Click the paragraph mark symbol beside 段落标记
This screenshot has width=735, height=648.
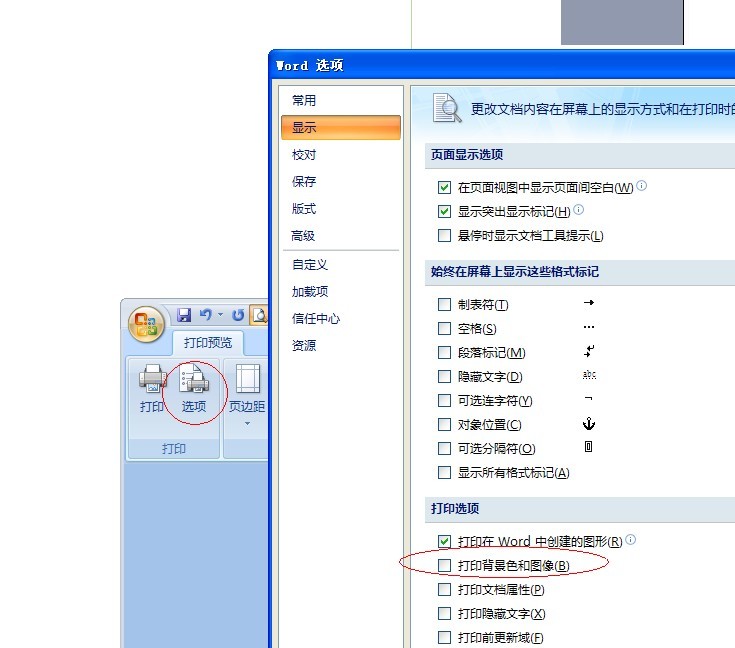(589, 351)
